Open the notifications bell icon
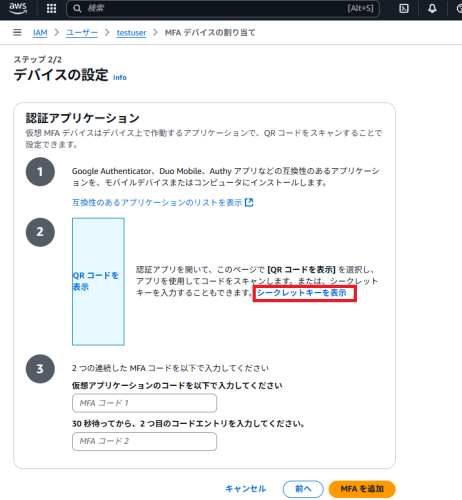Image resolution: width=462 pixels, height=500 pixels. coord(432,8)
